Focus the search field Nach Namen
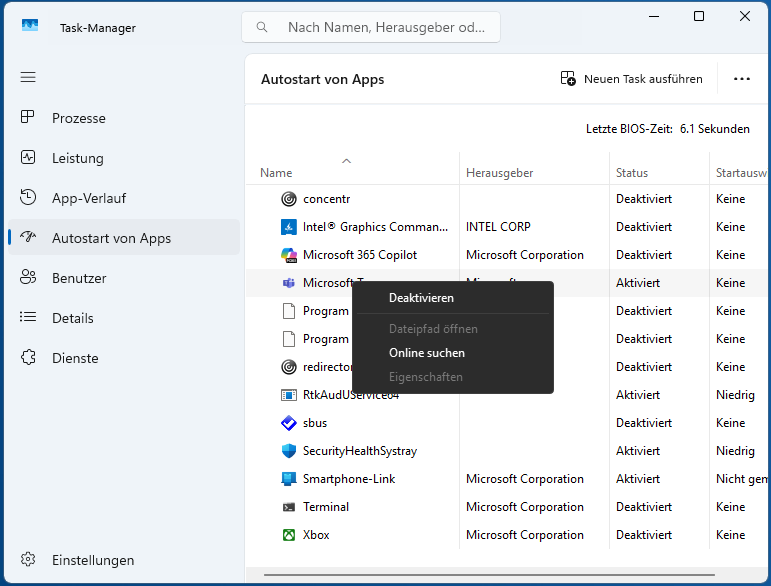Image resolution: width=771 pixels, height=586 pixels. tap(371, 27)
